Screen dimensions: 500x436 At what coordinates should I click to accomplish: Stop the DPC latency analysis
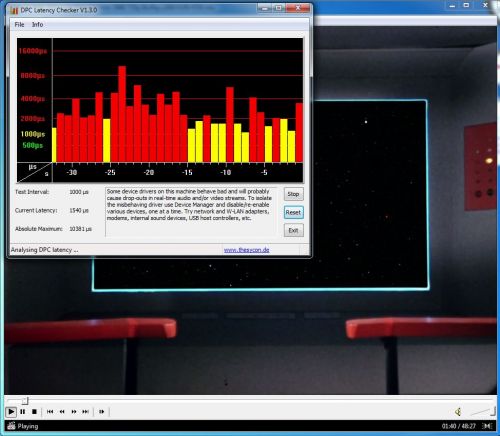[x=293, y=194]
